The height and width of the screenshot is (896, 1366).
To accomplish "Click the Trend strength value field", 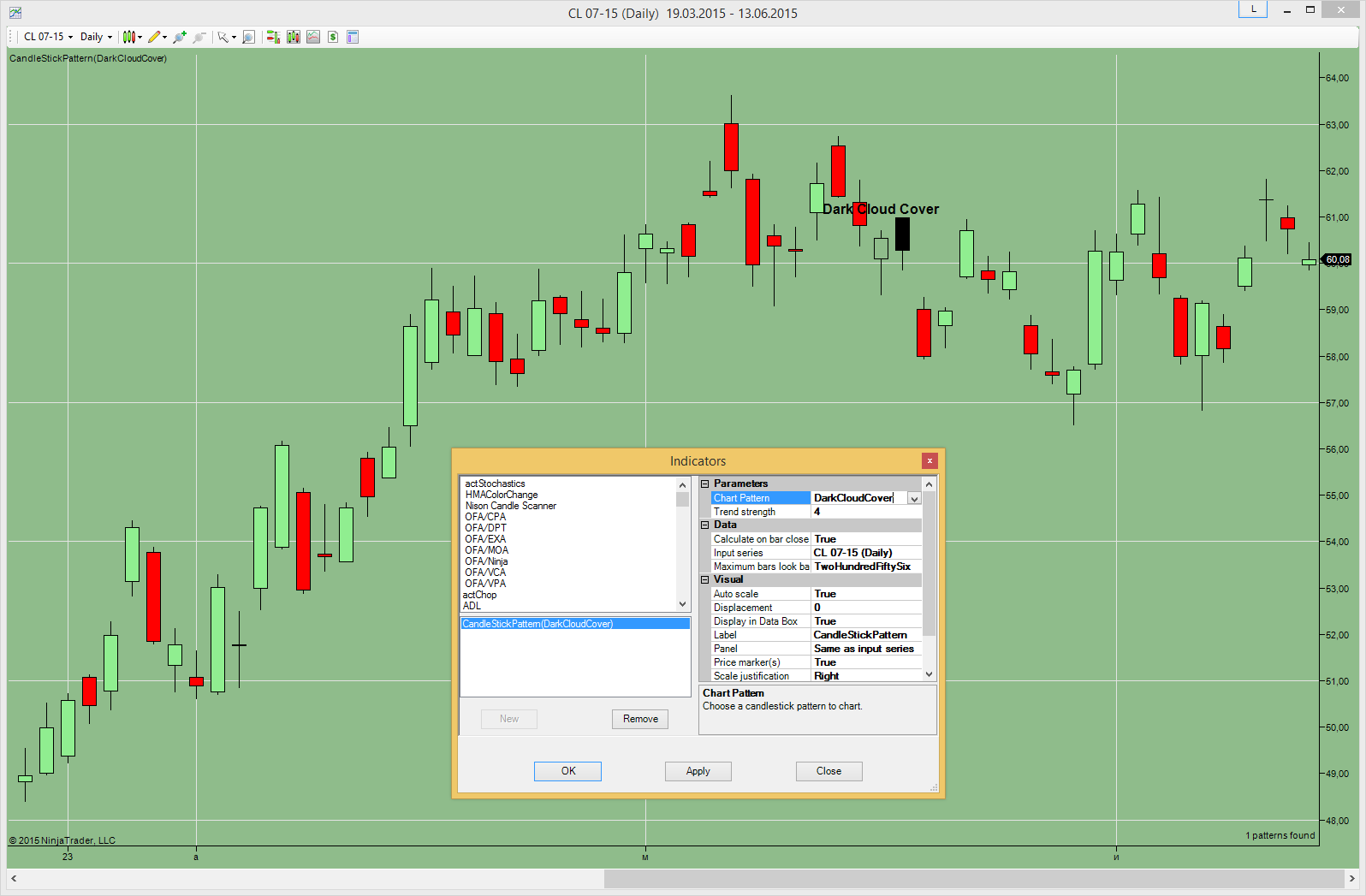I will click(x=864, y=512).
